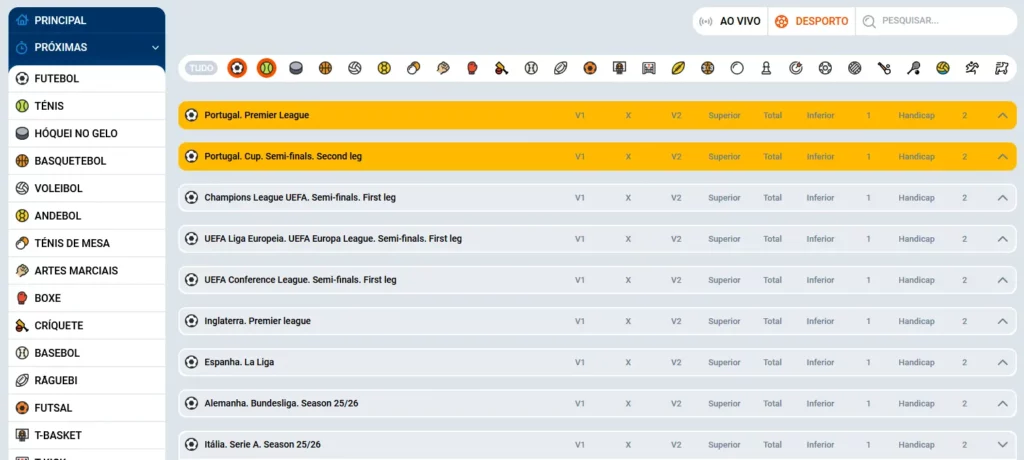Select the volleyball icon in the top sports bar
Viewport: 1024px width, 460px height.
pyautogui.click(x=355, y=68)
